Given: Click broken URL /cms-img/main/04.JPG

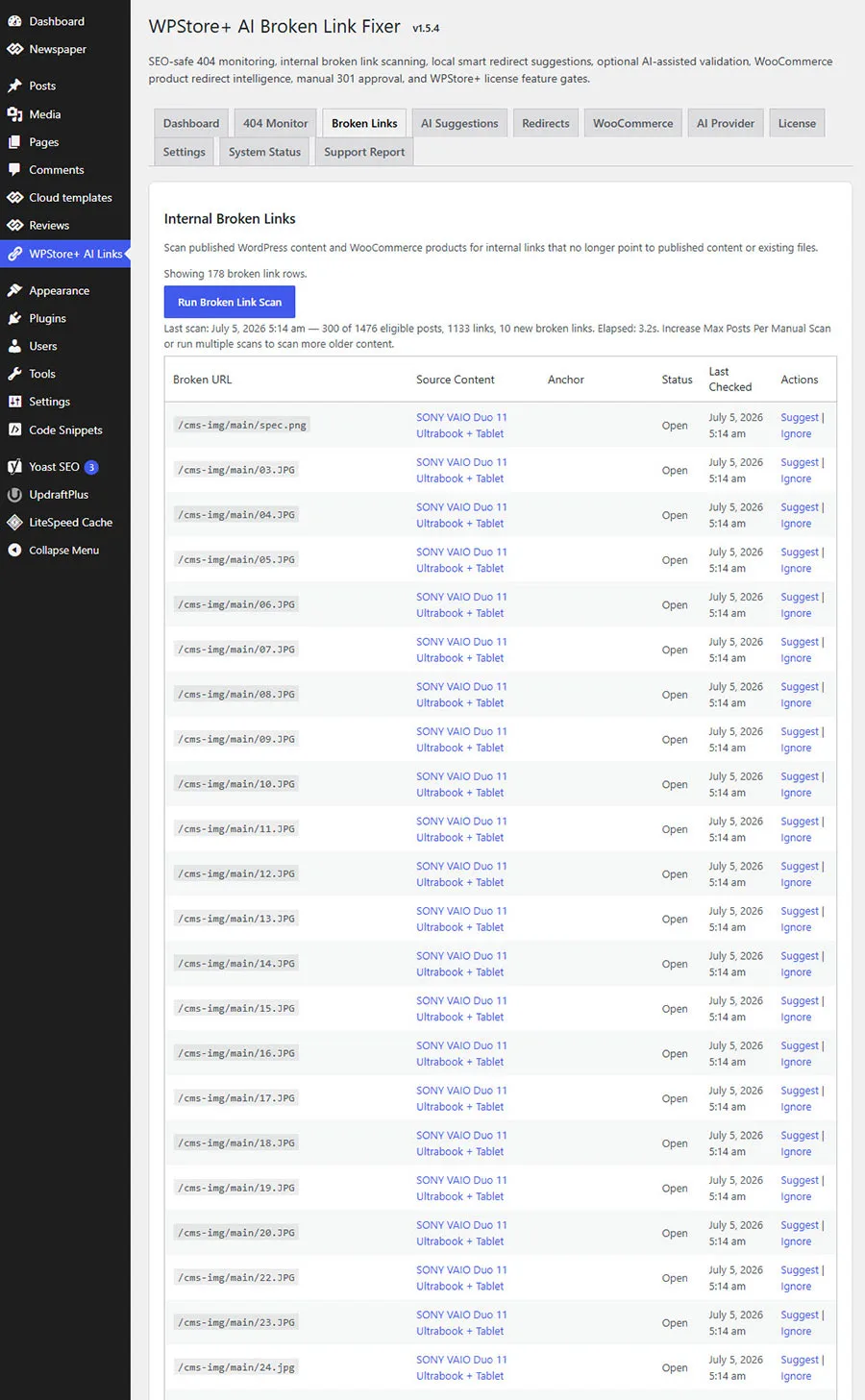Looking at the screenshot, I should [x=236, y=515].
